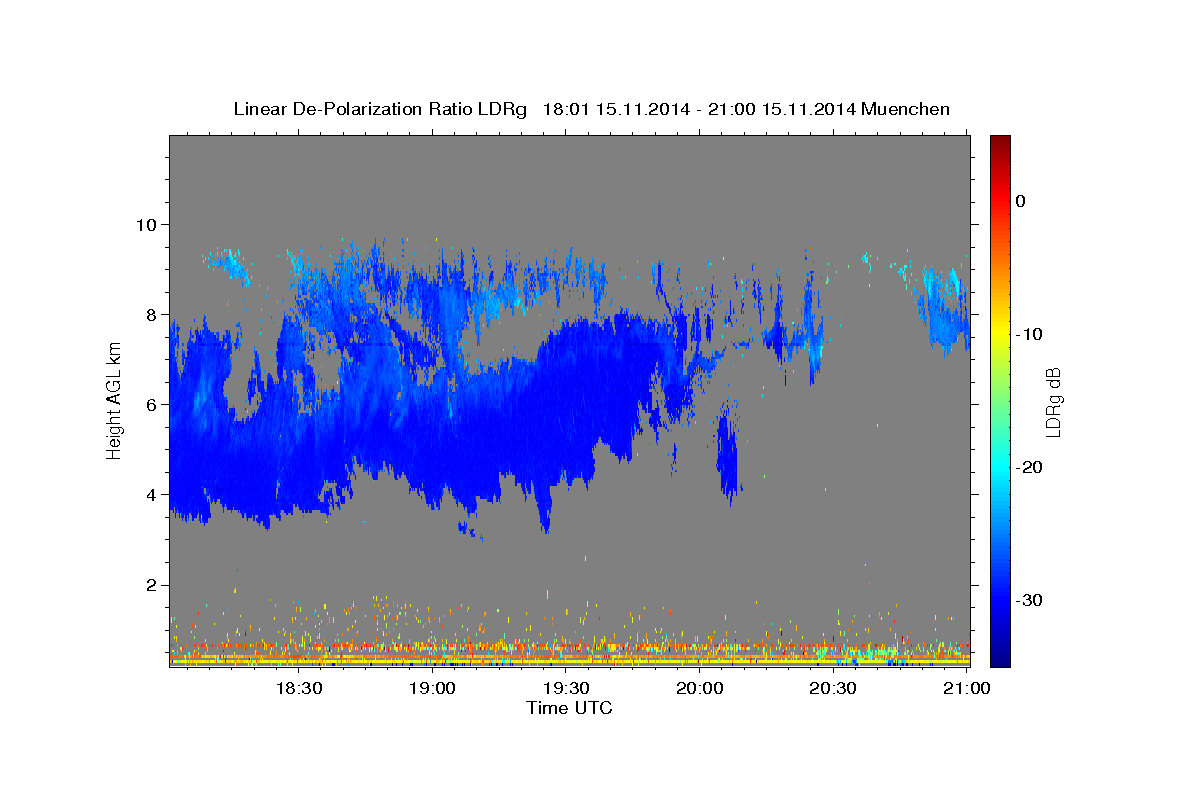Click the colorbar tick label "-10"

pyautogui.click(x=1029, y=334)
